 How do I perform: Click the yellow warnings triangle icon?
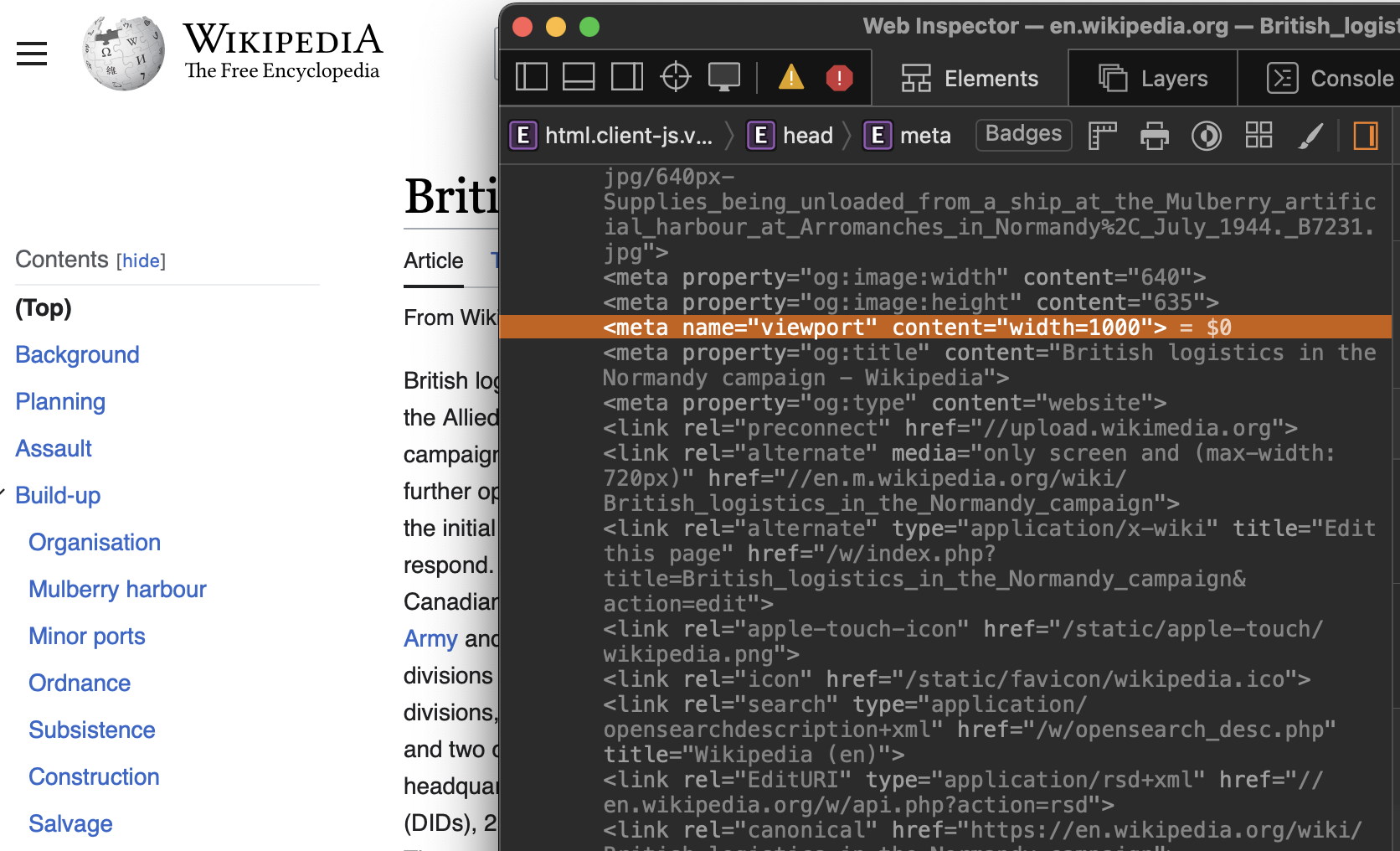point(790,77)
